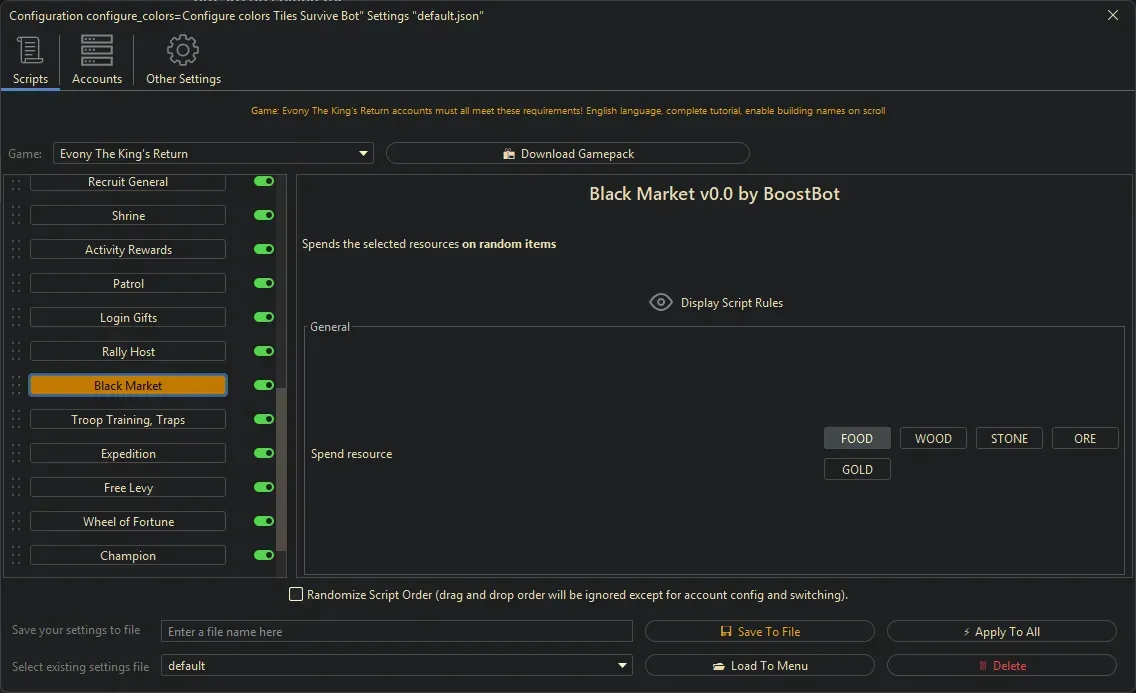Enable Randomize Script Order checkbox
The height and width of the screenshot is (693, 1136).
coord(296,594)
